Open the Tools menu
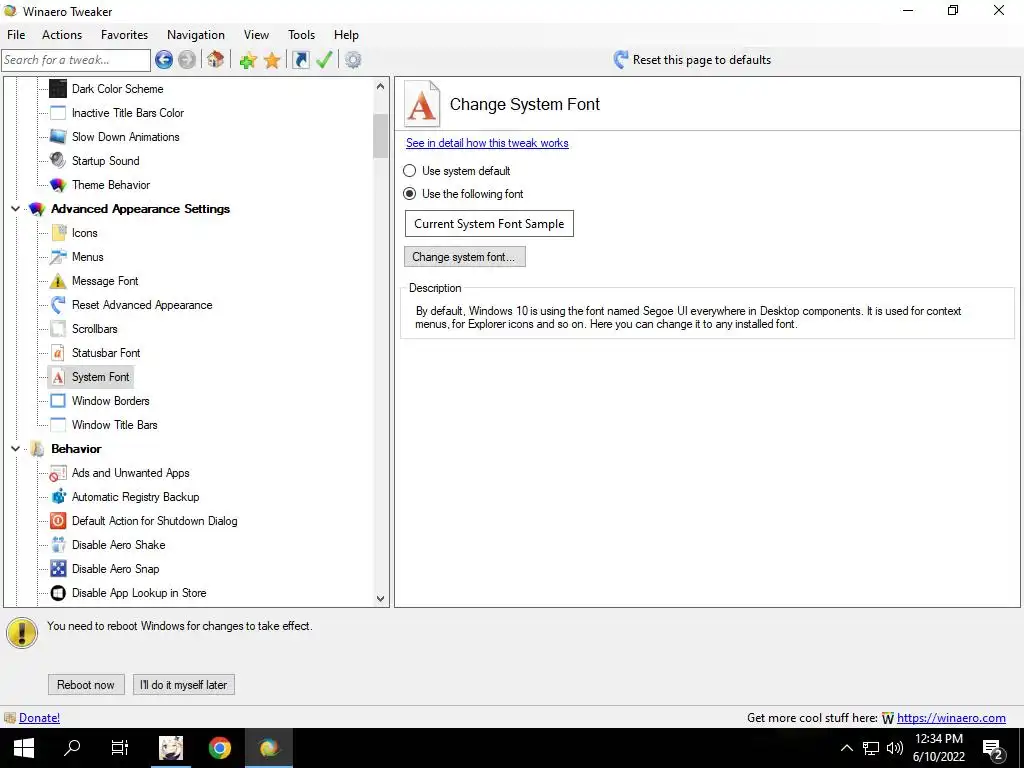1024x768 pixels. [302, 35]
